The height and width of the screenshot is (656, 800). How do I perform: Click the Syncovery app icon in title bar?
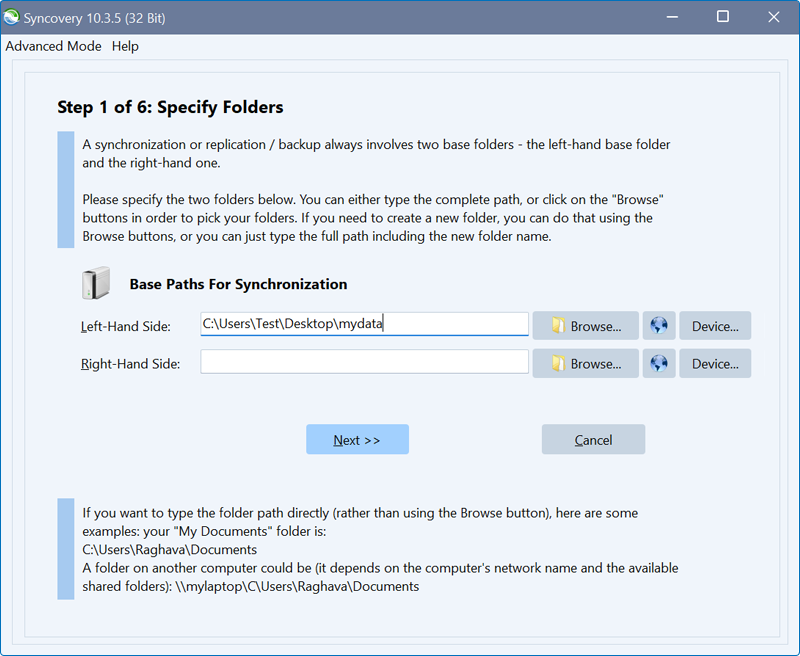pos(11,18)
